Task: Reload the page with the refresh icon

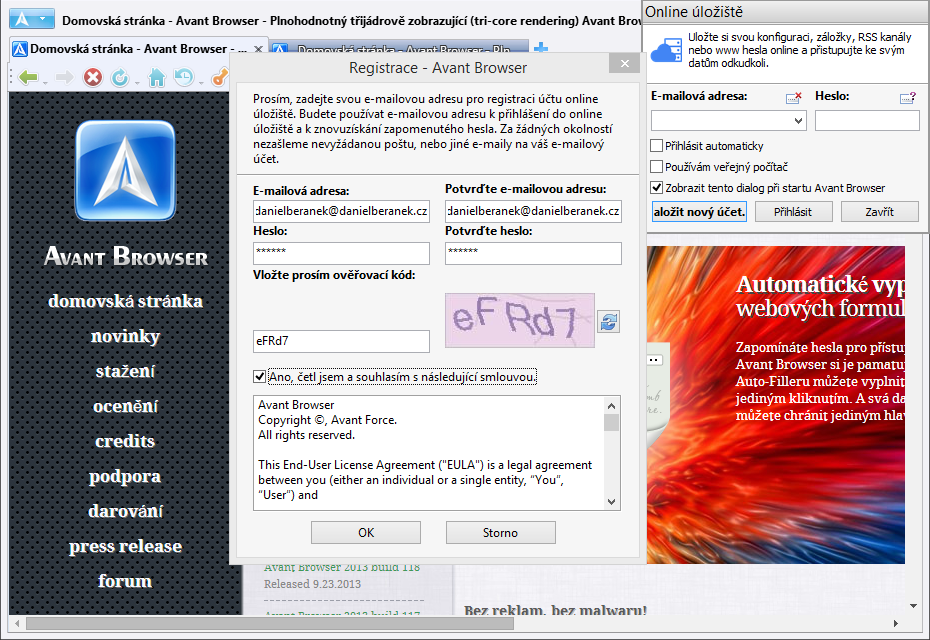Action: click(120, 77)
